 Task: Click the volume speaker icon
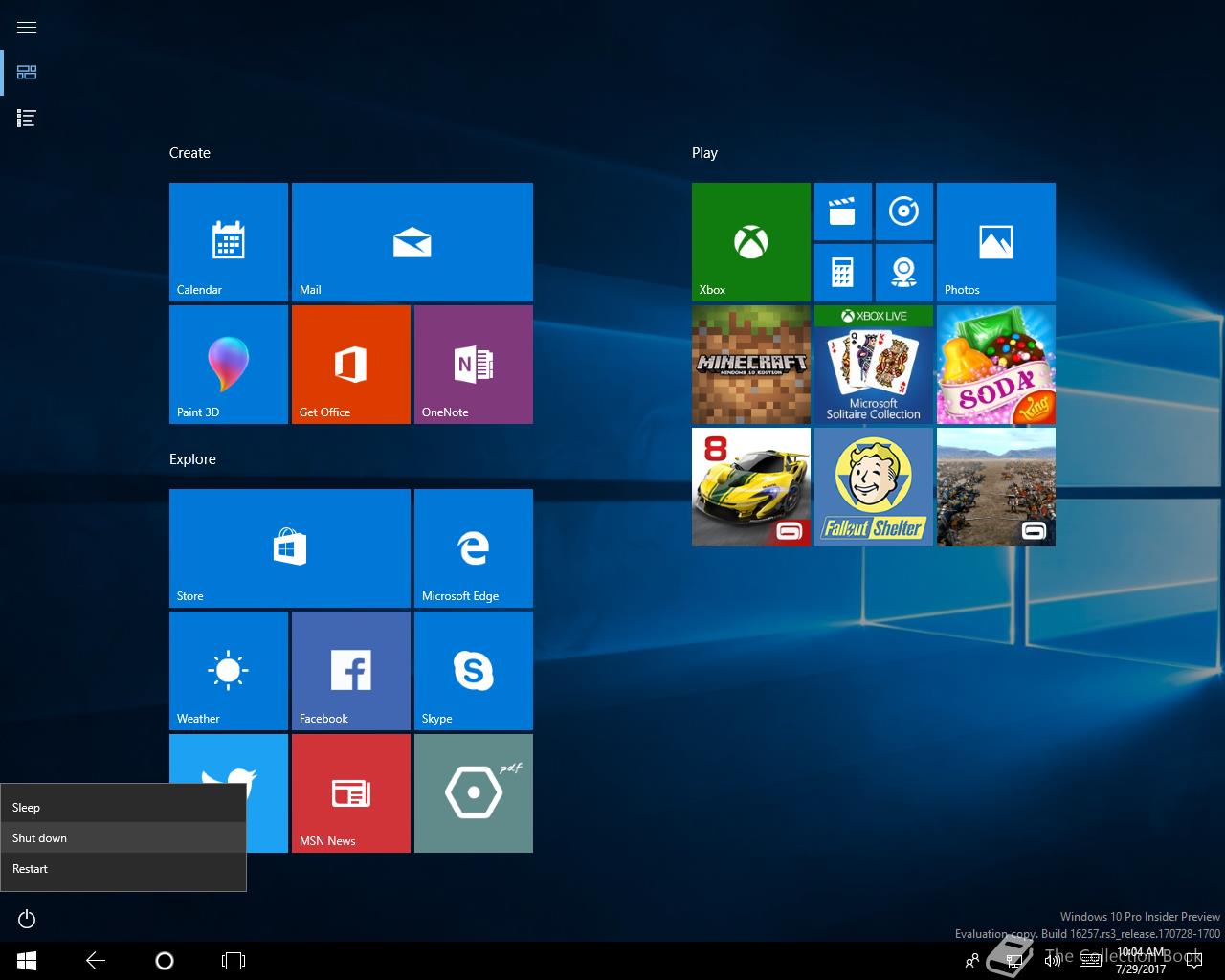pyautogui.click(x=1052, y=961)
